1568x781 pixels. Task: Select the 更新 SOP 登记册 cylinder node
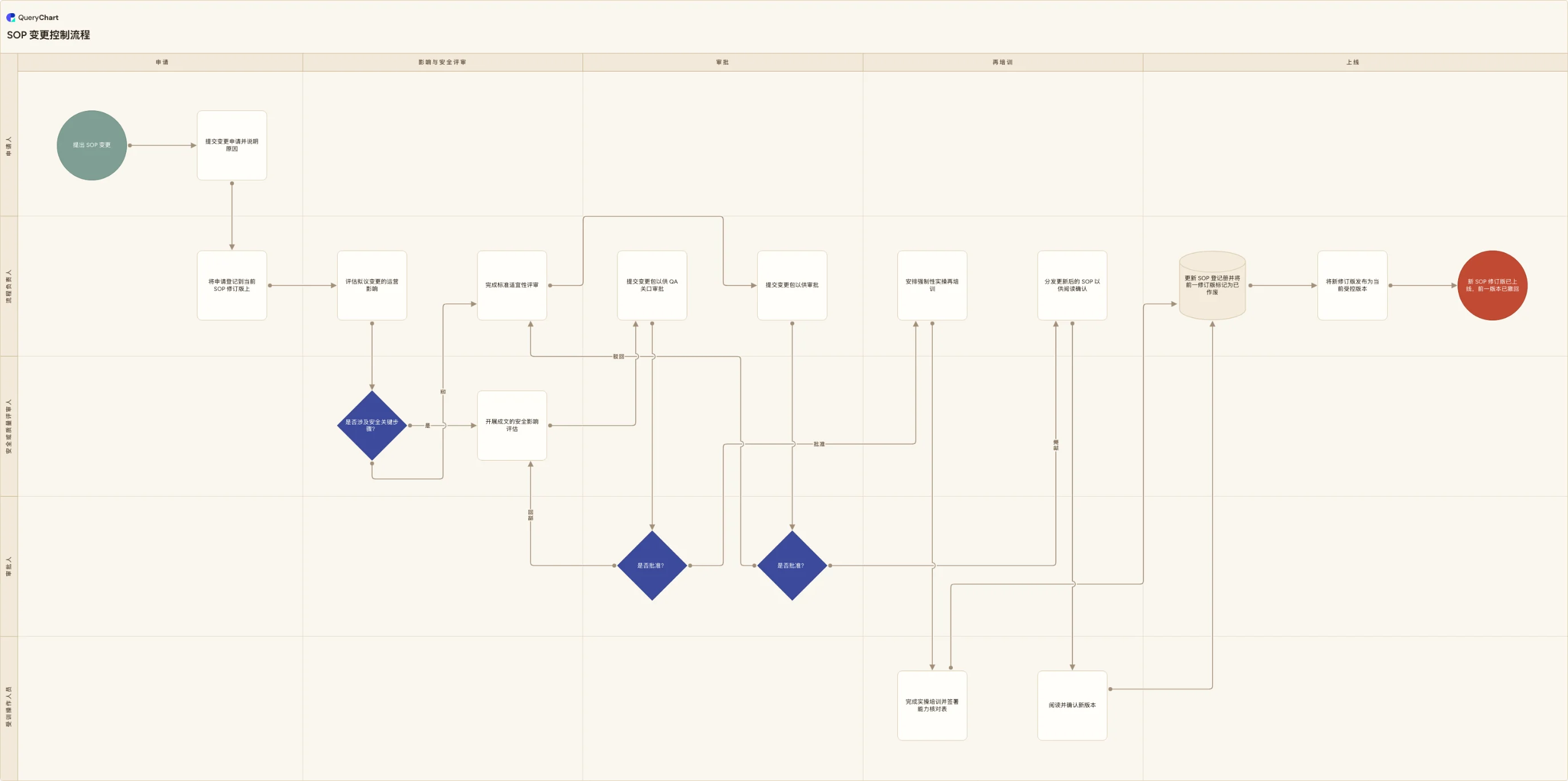(x=1212, y=286)
